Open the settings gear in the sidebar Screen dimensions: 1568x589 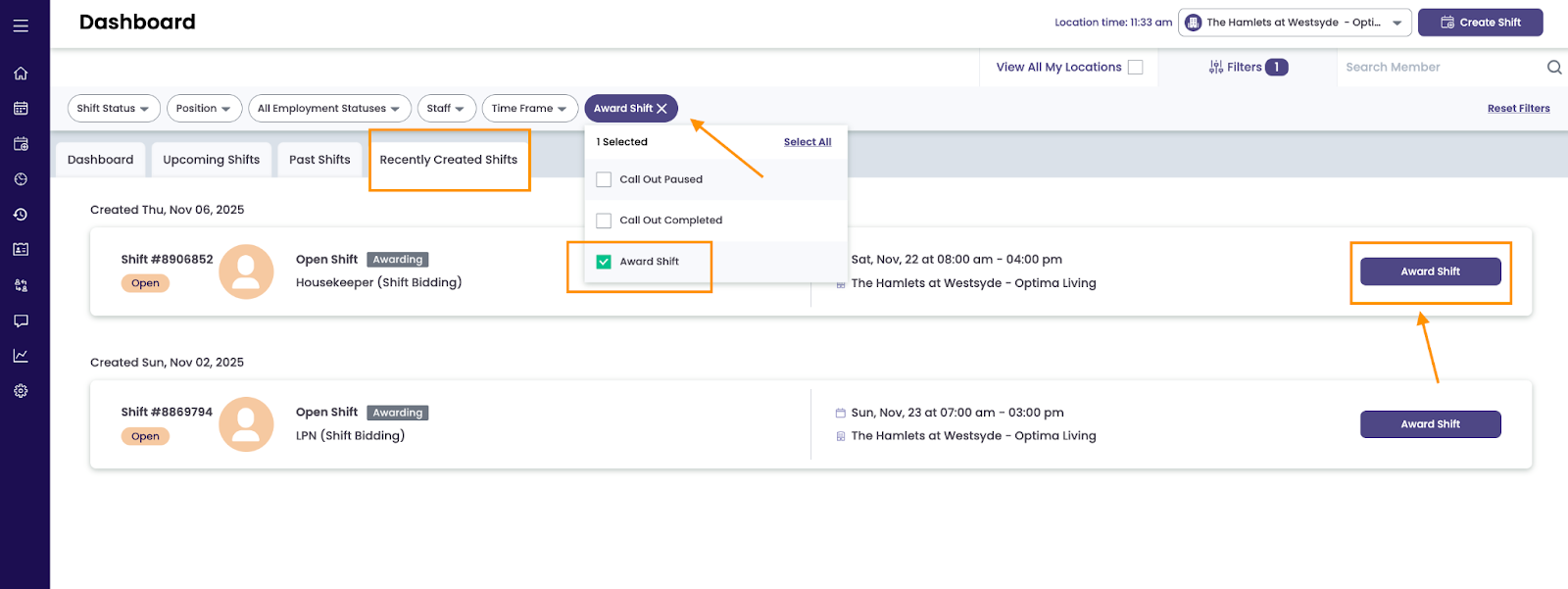click(x=21, y=391)
